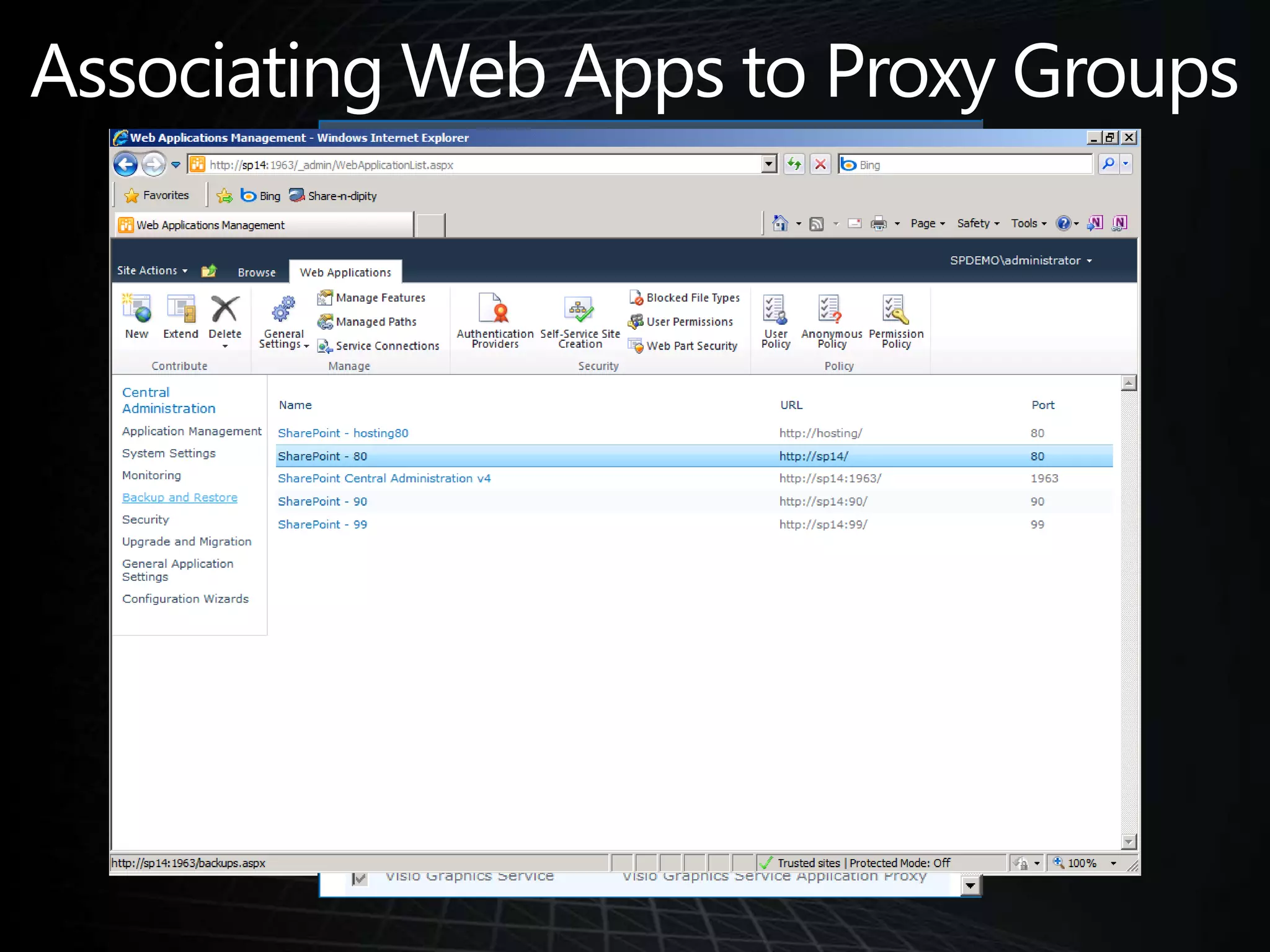This screenshot has width=1270, height=952.
Task: Click the Bing search magnifier button
Action: [1108, 164]
